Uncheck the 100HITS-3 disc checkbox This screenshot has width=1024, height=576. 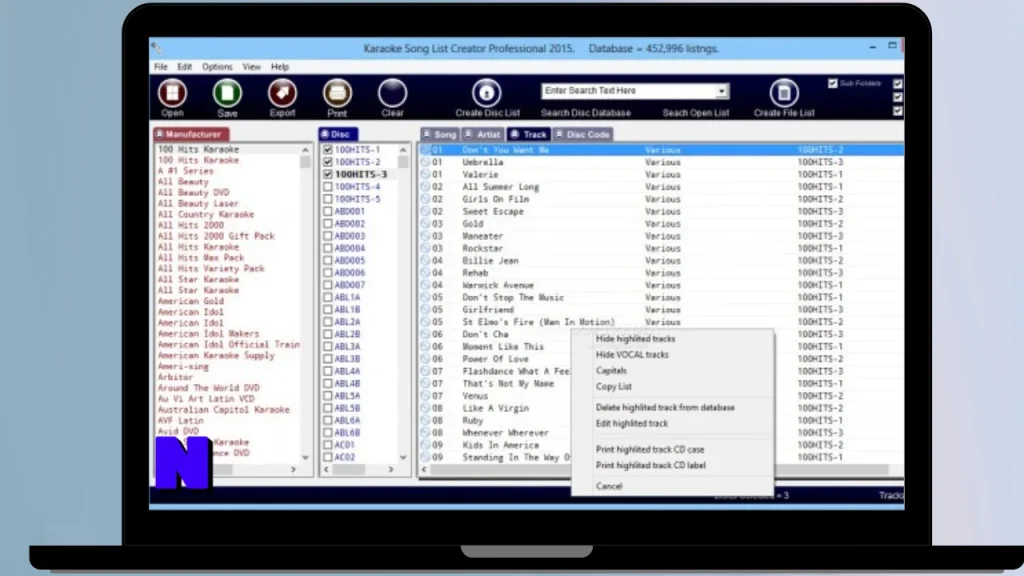point(328,174)
